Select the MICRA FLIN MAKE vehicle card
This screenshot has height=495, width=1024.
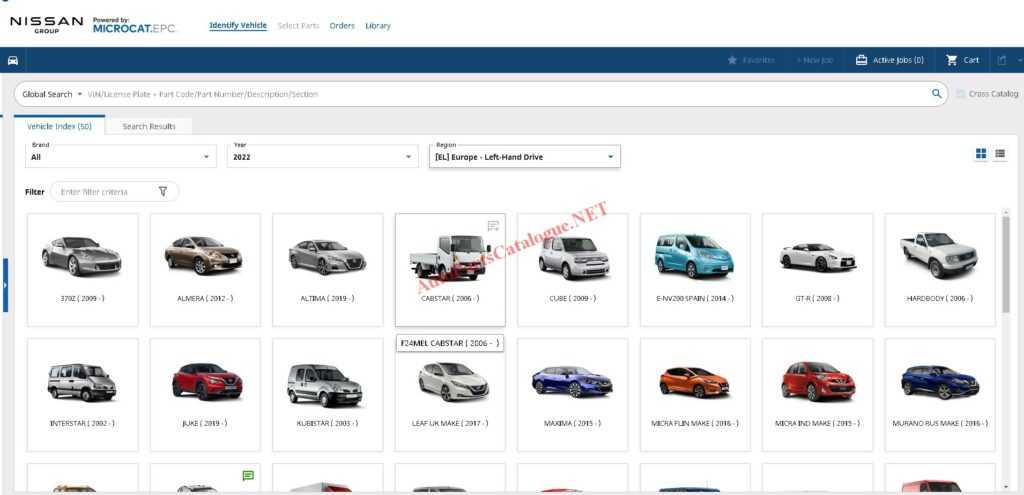695,394
